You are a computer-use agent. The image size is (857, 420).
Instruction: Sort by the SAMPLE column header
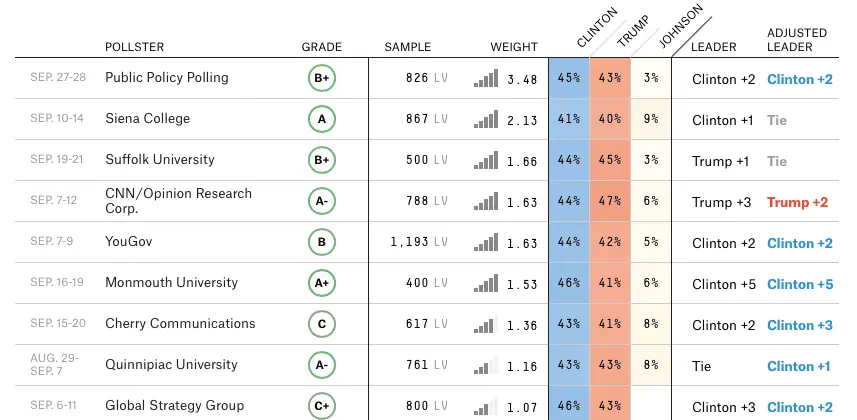click(408, 47)
